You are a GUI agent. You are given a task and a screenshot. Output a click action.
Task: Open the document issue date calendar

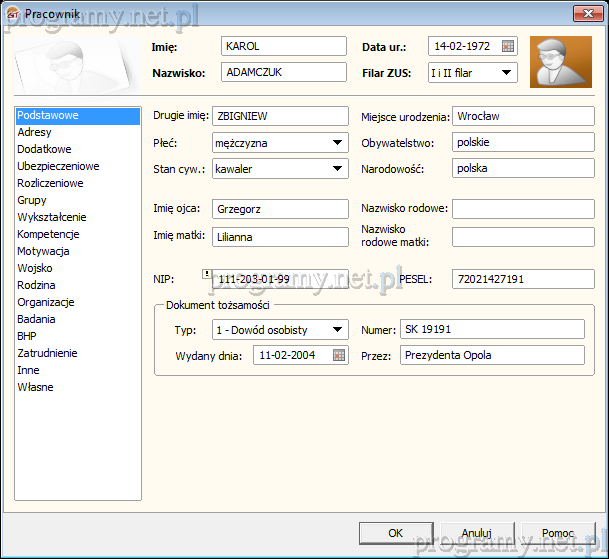[x=339, y=355]
